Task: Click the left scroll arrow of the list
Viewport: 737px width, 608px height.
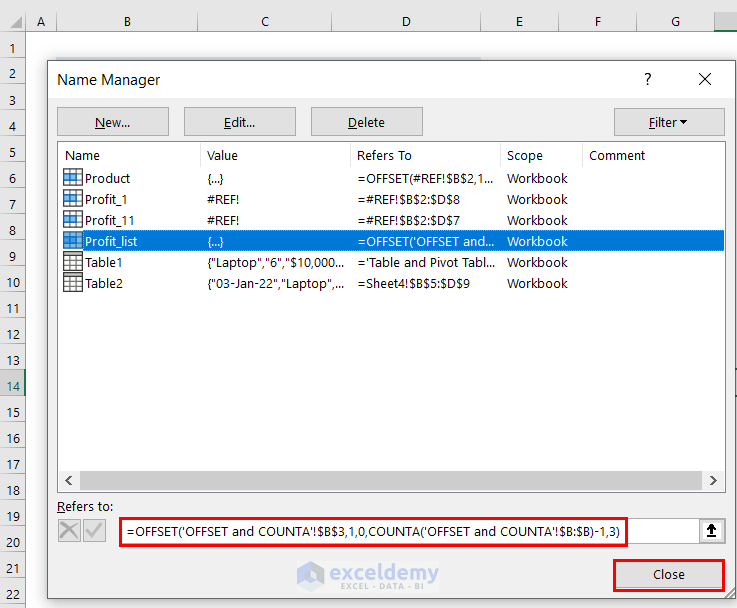Action: tap(69, 480)
